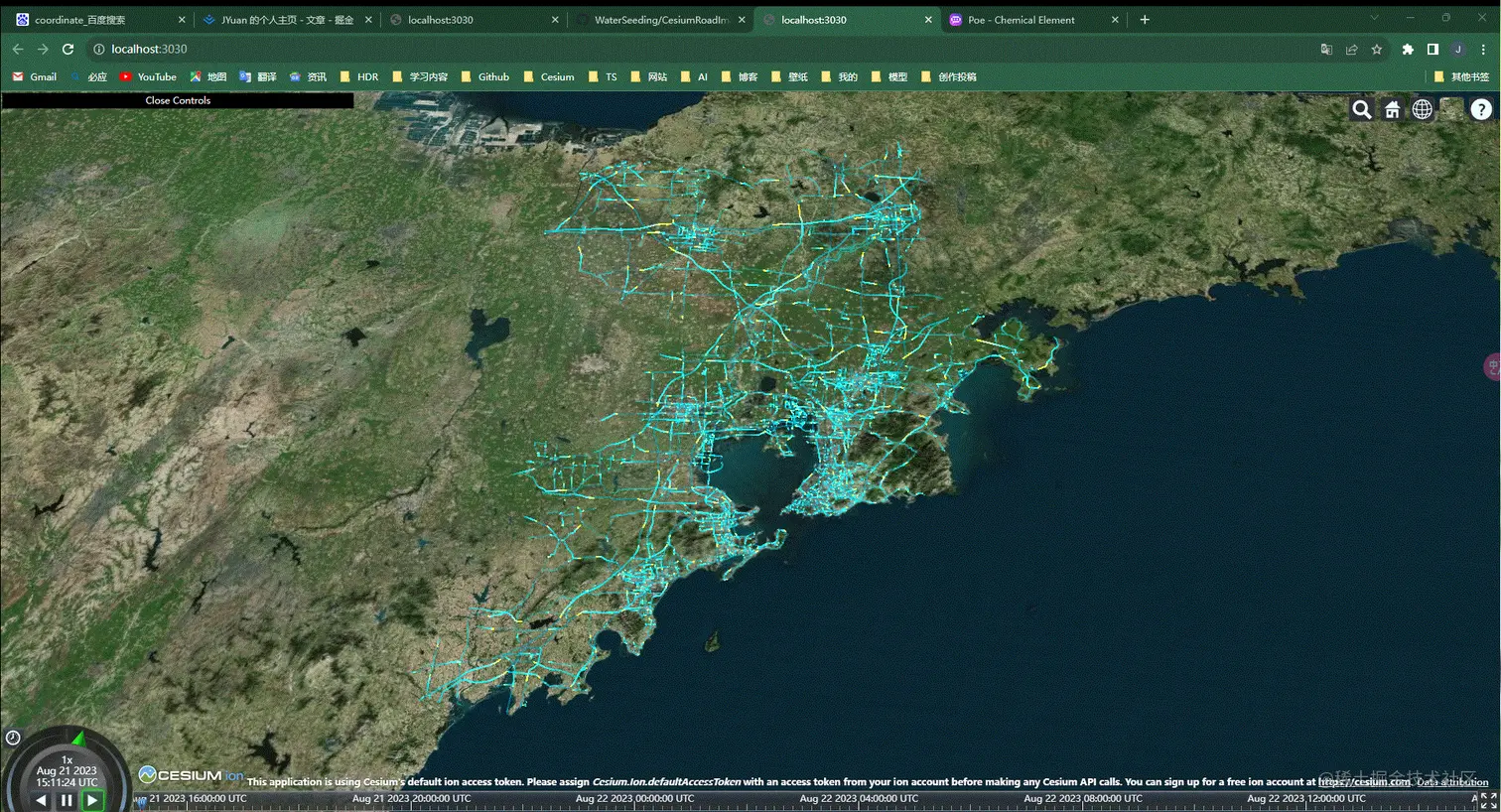Viewport: 1501px width, 812px height.
Task: Pause the Cesium animation
Action: click(67, 800)
